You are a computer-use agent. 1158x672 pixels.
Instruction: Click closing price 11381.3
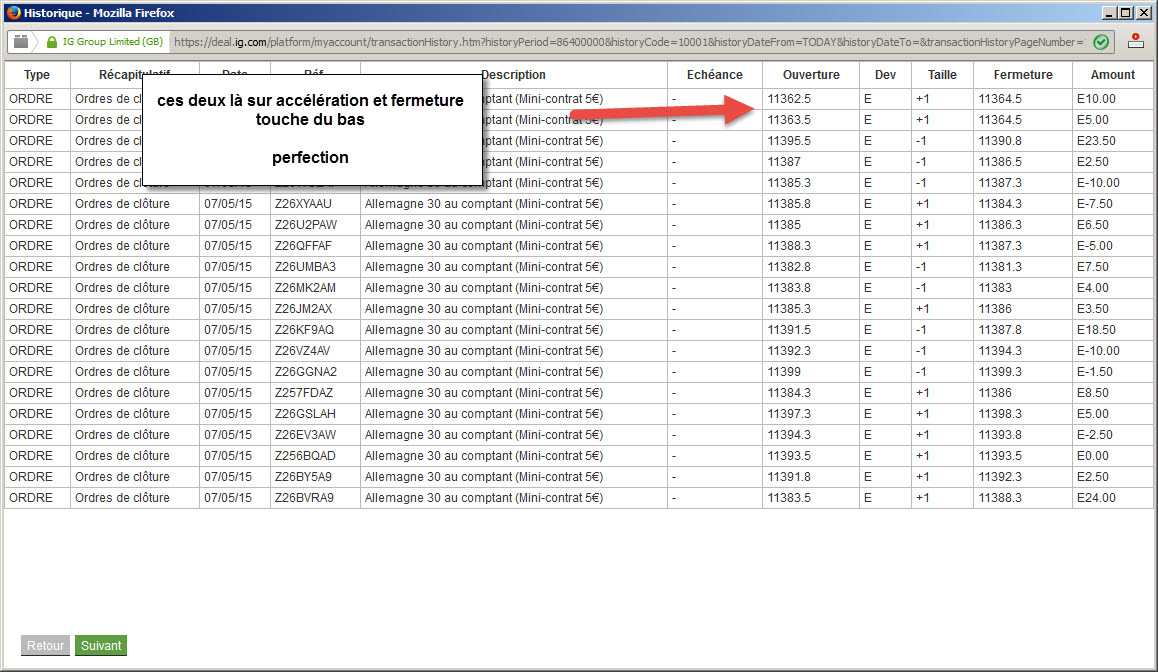coord(1000,267)
